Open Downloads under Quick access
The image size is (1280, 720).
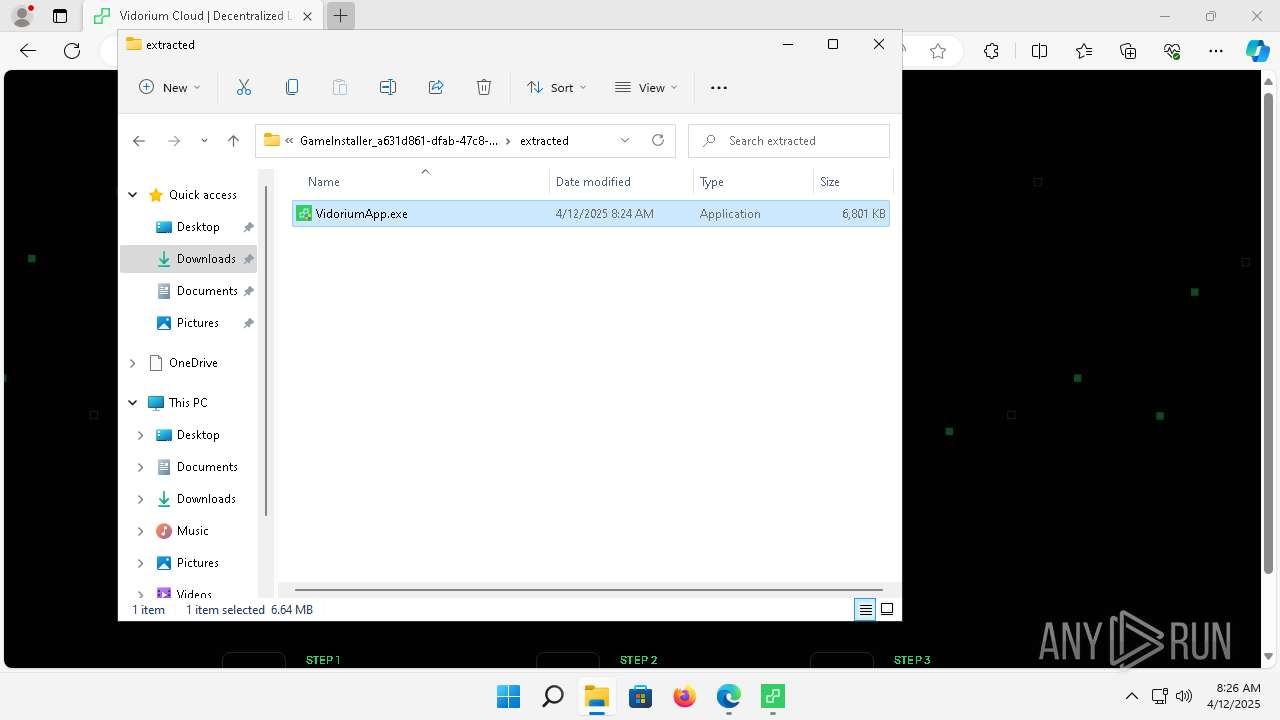(x=188, y=259)
